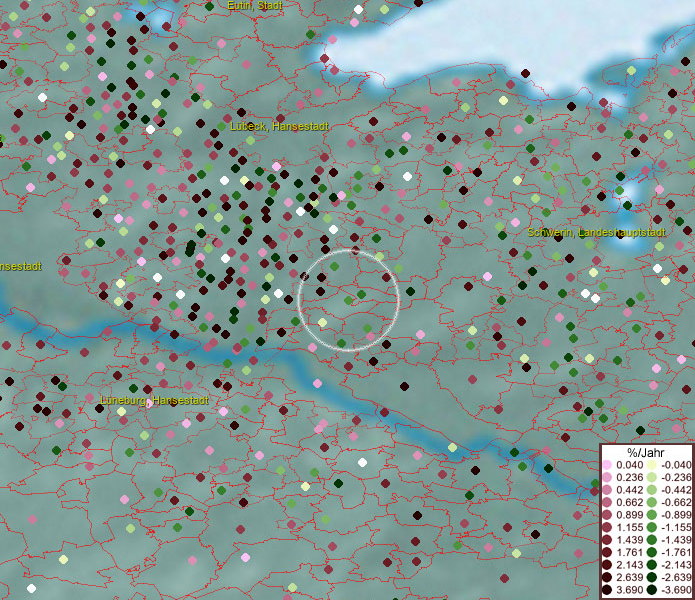
Task: Select the -3.690 darkest green legend swatch
Action: (650, 591)
